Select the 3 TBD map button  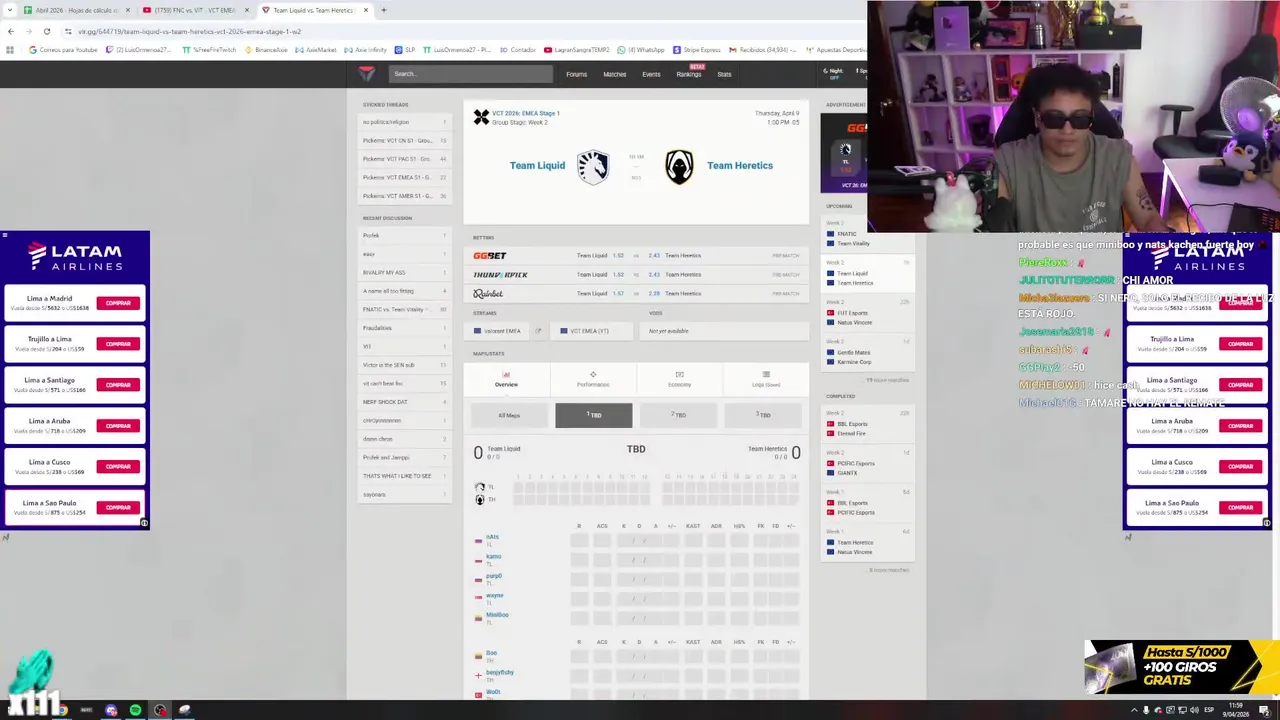763,415
